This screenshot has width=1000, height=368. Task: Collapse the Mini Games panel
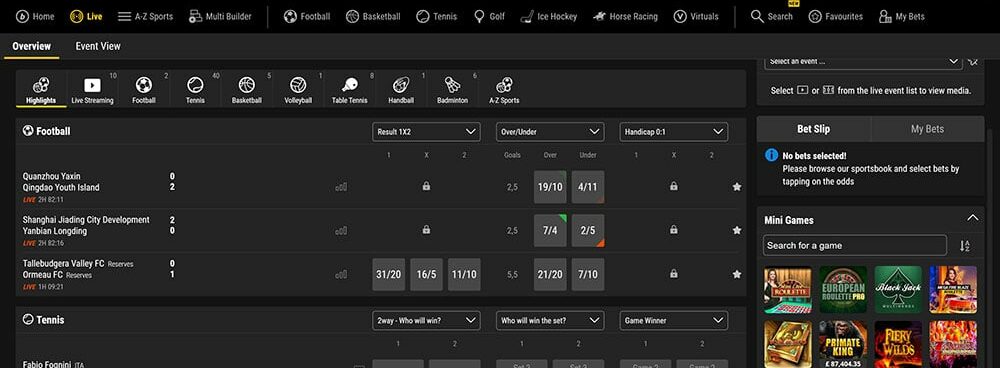click(972, 218)
